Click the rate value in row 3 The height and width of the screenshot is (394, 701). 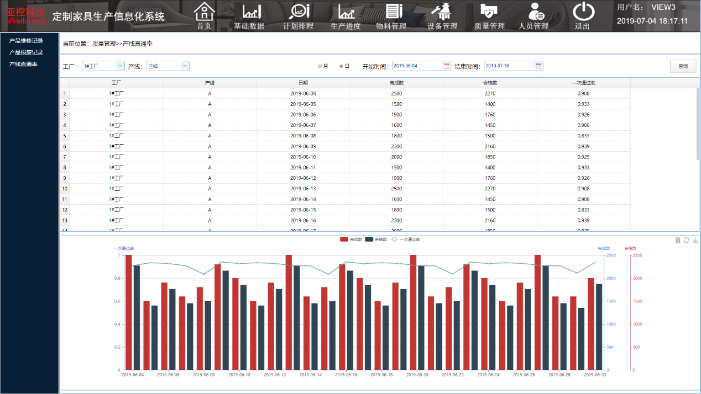[583, 114]
